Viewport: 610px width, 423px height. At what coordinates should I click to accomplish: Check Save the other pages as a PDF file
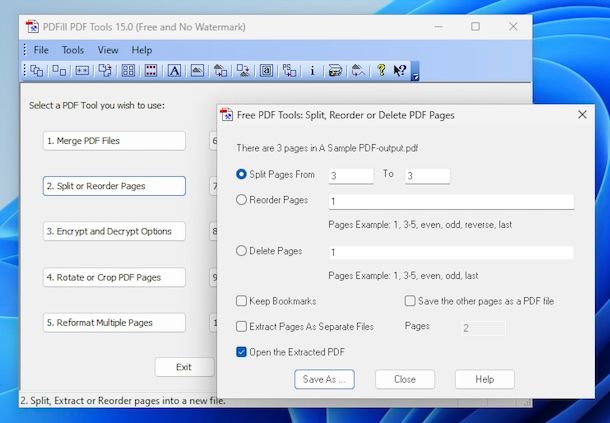410,301
